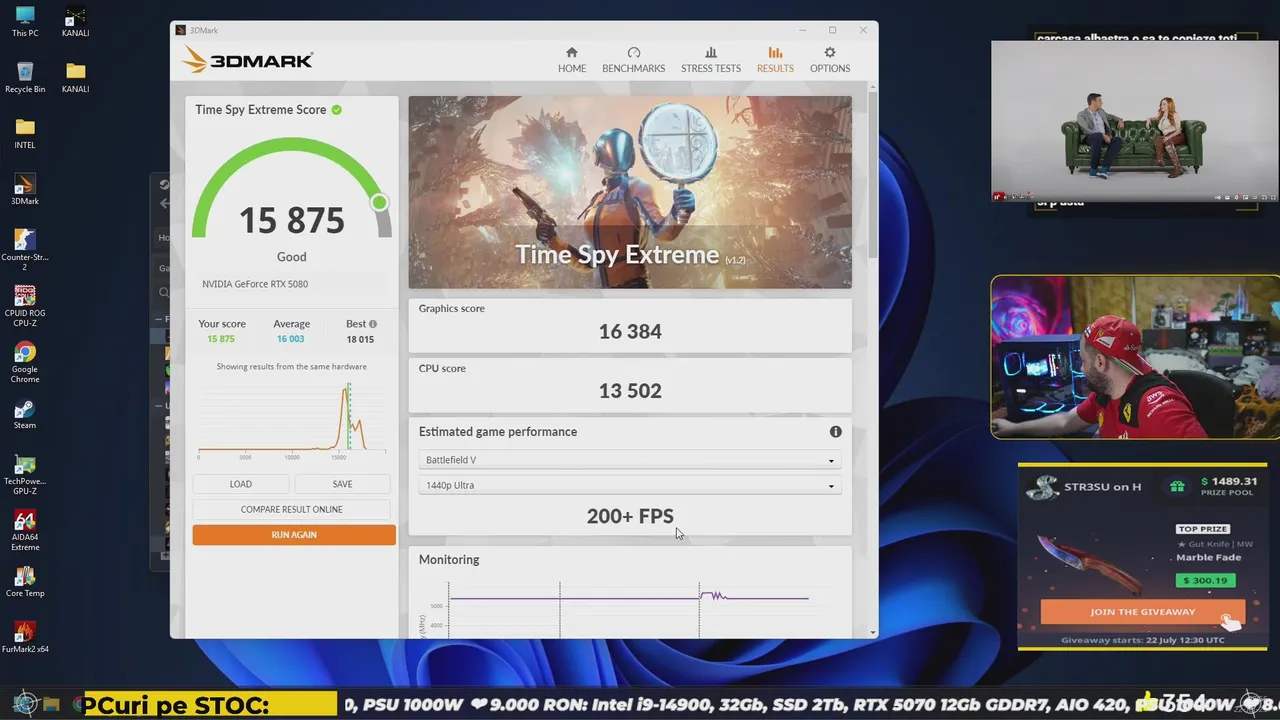Image resolution: width=1280 pixels, height=720 pixels.
Task: Select the FurMark2 x64 desktop shortcut
Action: [25, 638]
